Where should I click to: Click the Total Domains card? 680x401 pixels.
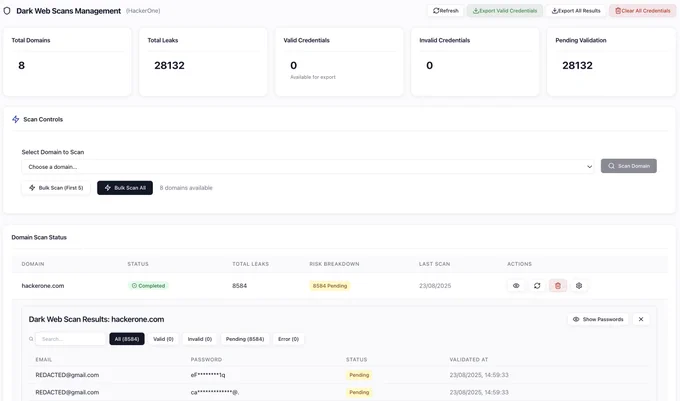[x=67, y=62]
